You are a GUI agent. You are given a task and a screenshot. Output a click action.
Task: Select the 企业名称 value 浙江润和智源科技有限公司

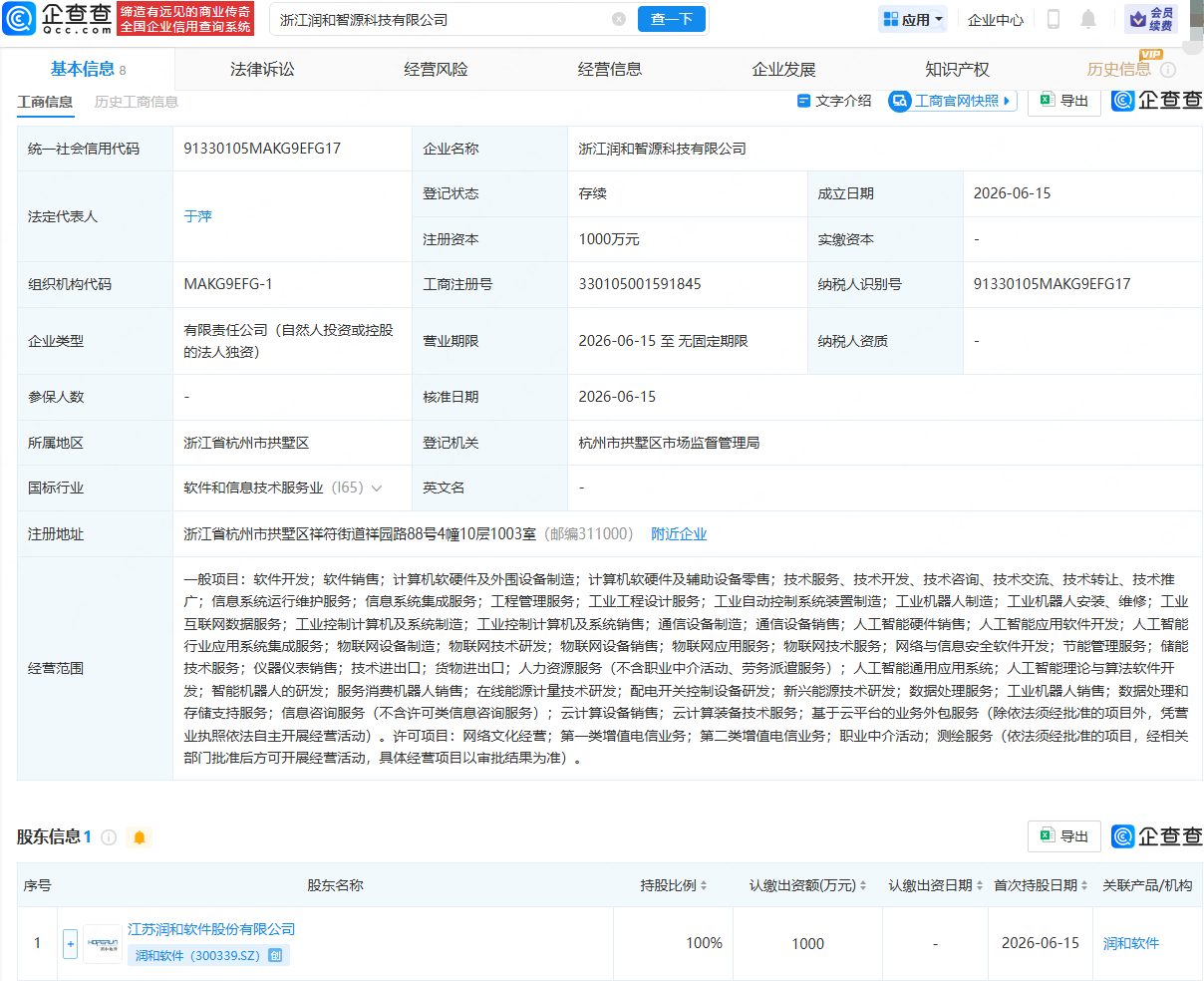pyautogui.click(x=663, y=149)
